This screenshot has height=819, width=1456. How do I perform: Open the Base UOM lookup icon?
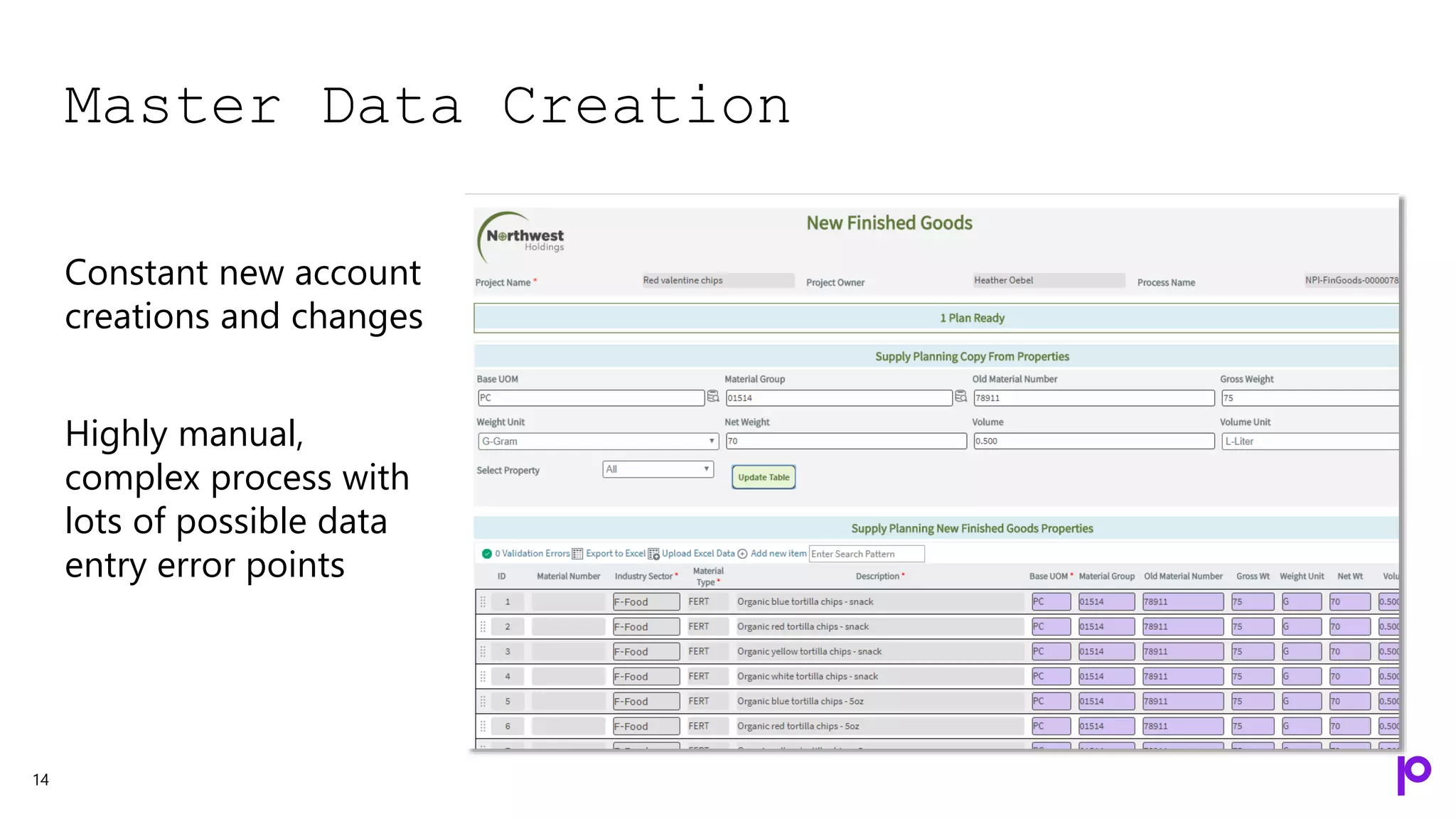(x=712, y=397)
